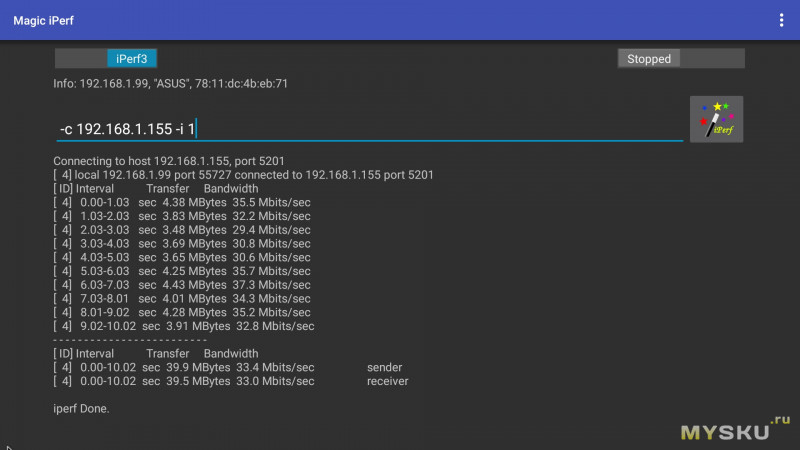Select the 7.03-8.01 sec interval row
This screenshot has height=450, width=800.
[x=182, y=299]
